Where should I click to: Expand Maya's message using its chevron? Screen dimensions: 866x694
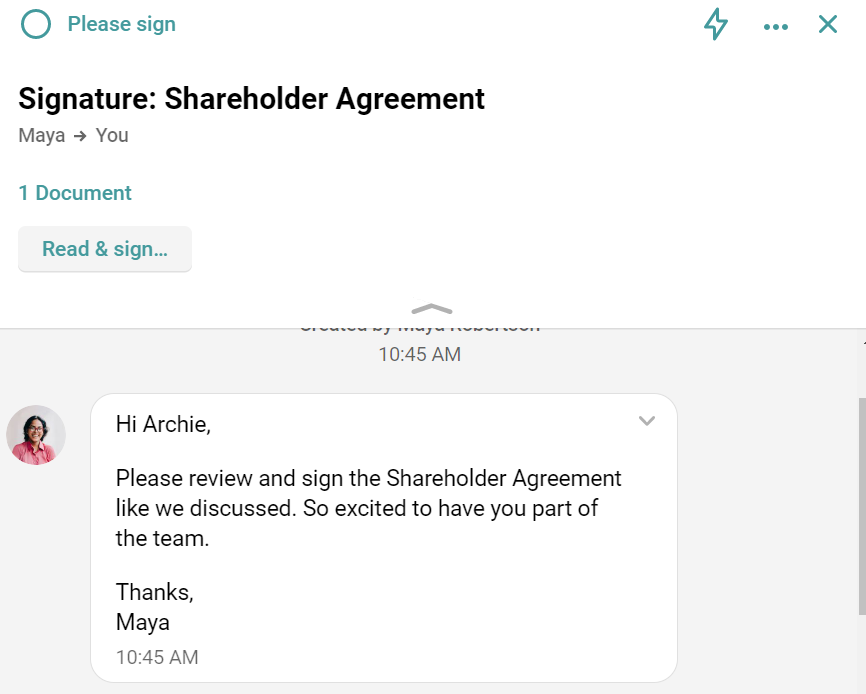point(646,421)
